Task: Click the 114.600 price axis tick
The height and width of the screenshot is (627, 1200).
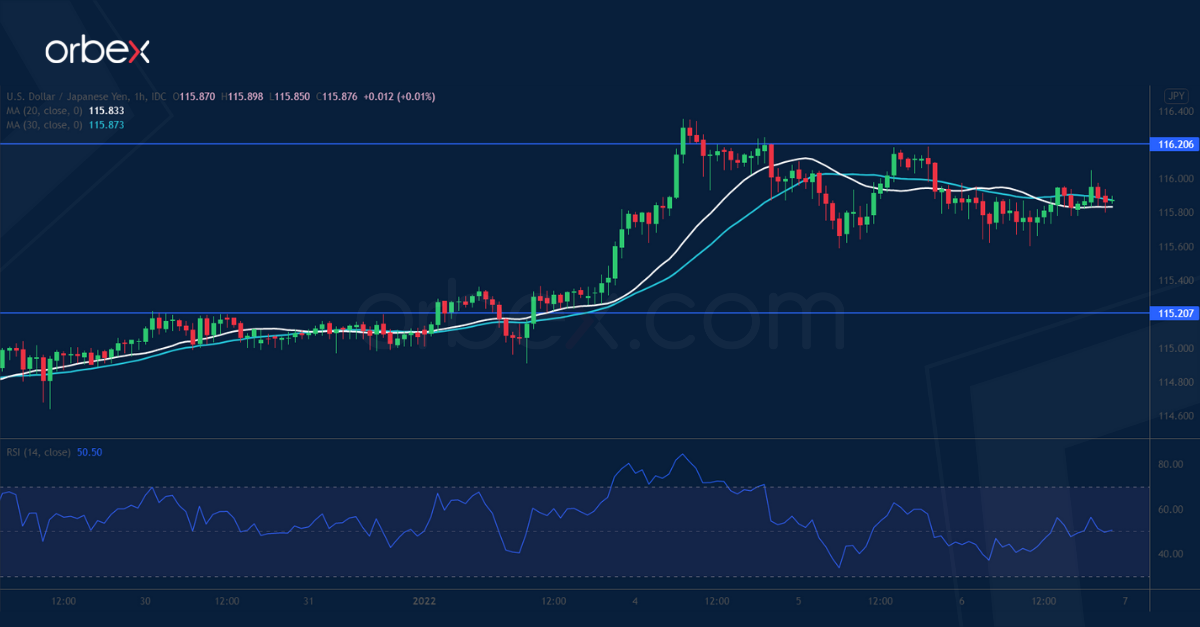Action: (x=1175, y=416)
